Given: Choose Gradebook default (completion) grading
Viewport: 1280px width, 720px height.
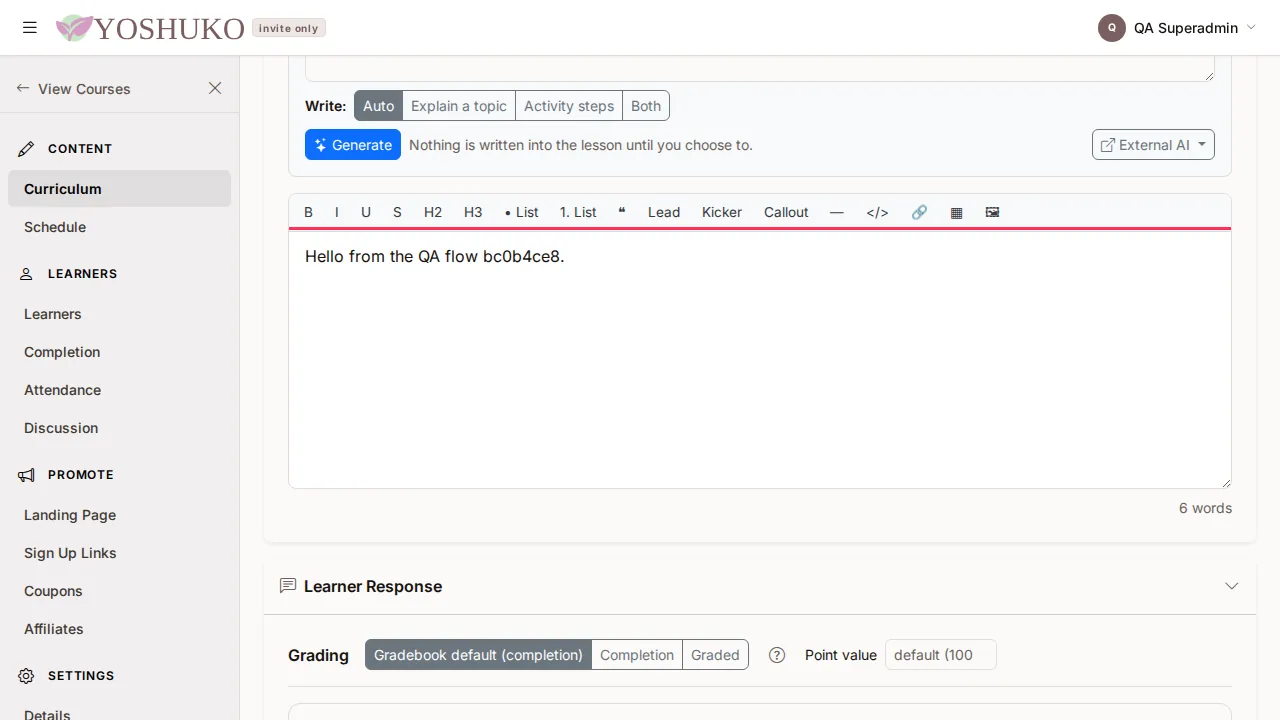Looking at the screenshot, I should 478,655.
